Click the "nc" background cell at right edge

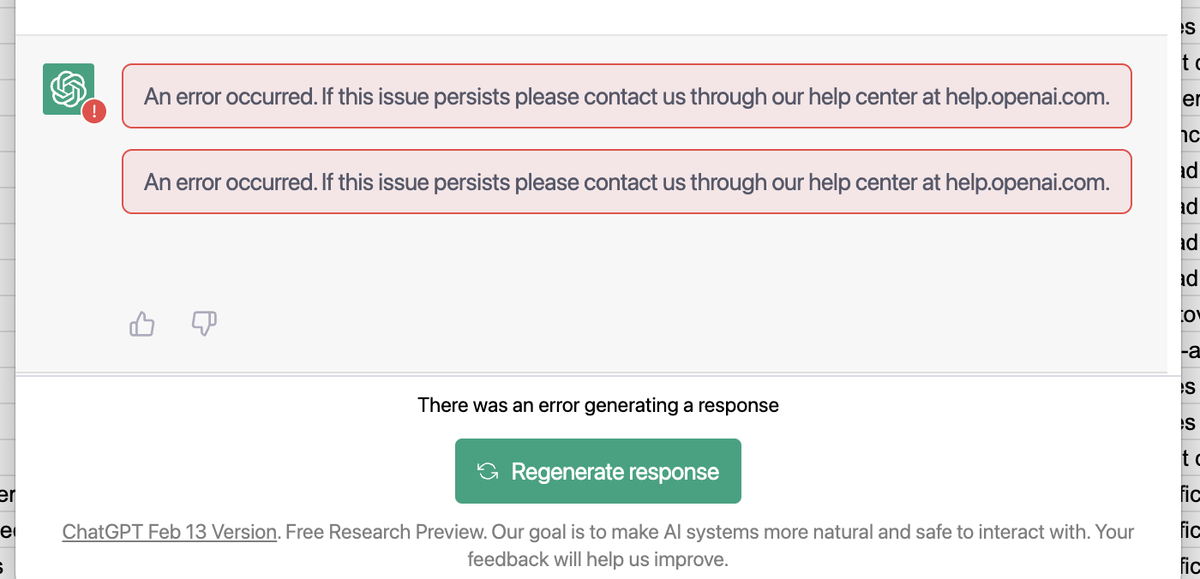coord(1189,134)
